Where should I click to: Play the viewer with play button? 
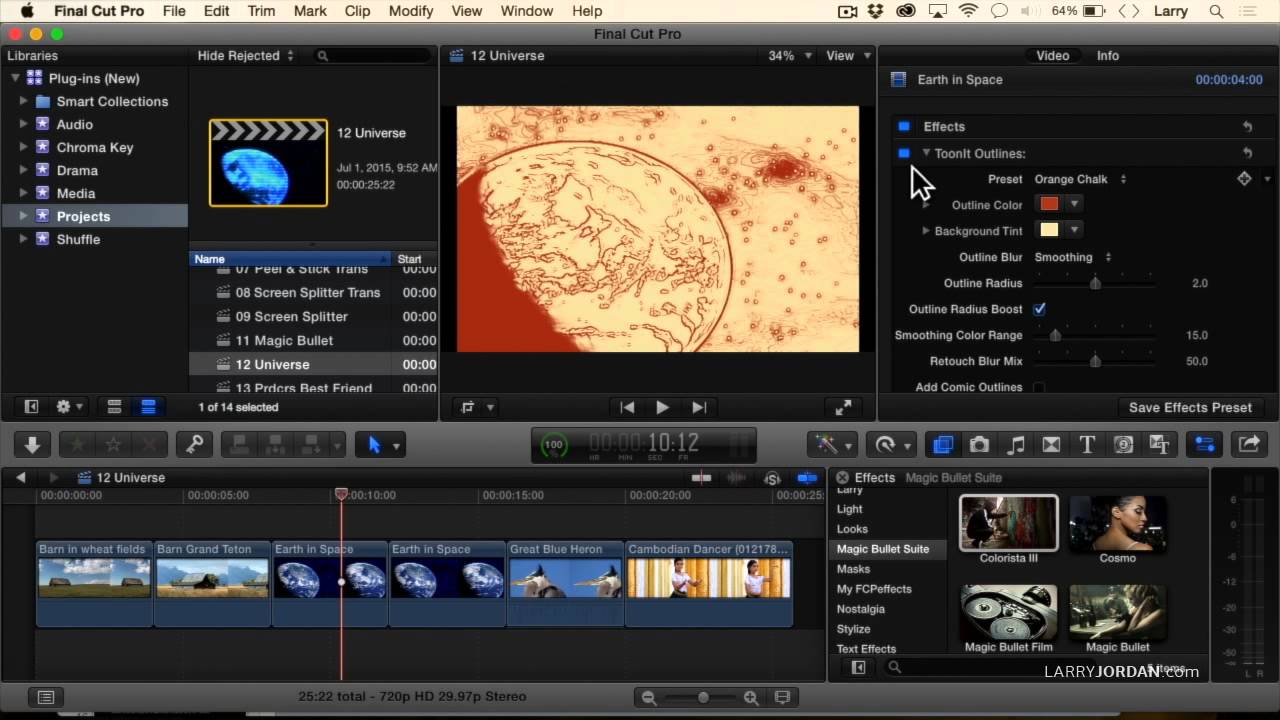pyautogui.click(x=662, y=407)
